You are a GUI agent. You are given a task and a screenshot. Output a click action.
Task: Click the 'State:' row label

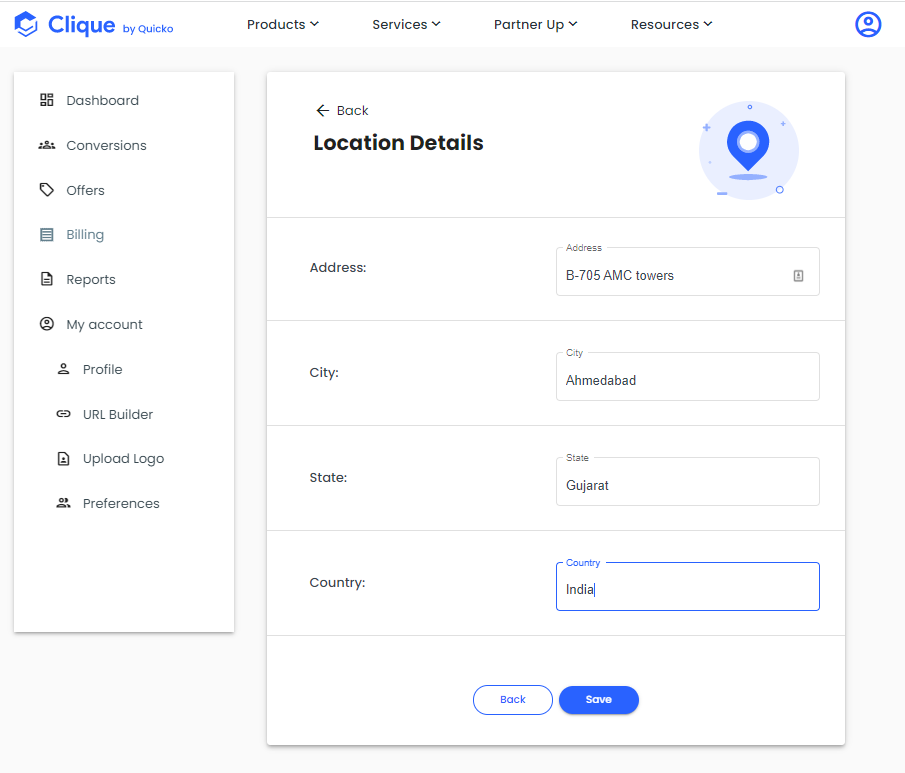click(x=328, y=477)
